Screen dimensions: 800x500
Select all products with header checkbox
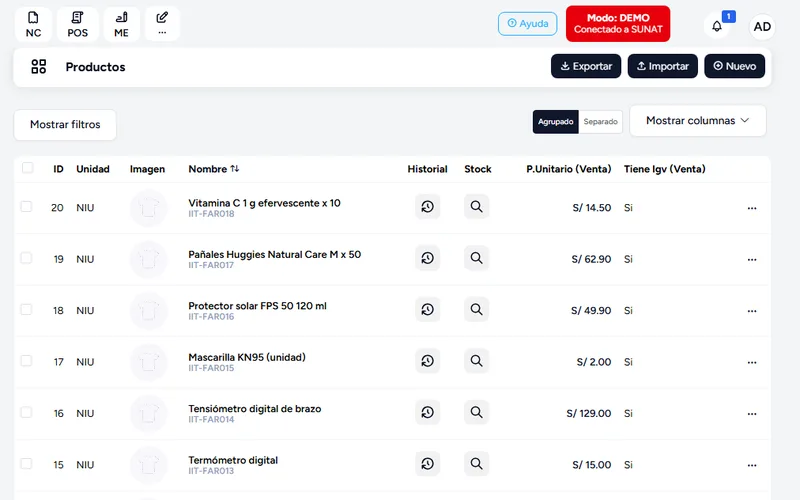pyautogui.click(x=28, y=168)
